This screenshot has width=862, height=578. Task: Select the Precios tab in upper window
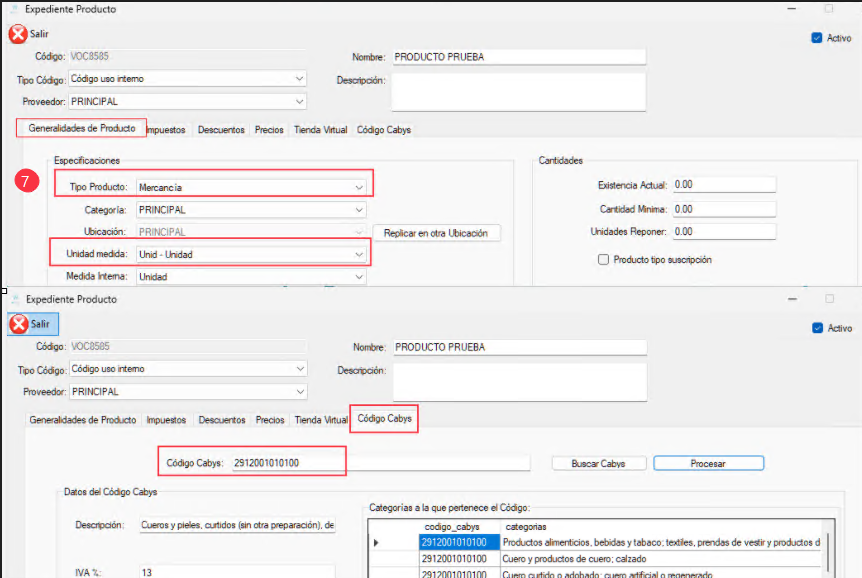(x=269, y=130)
